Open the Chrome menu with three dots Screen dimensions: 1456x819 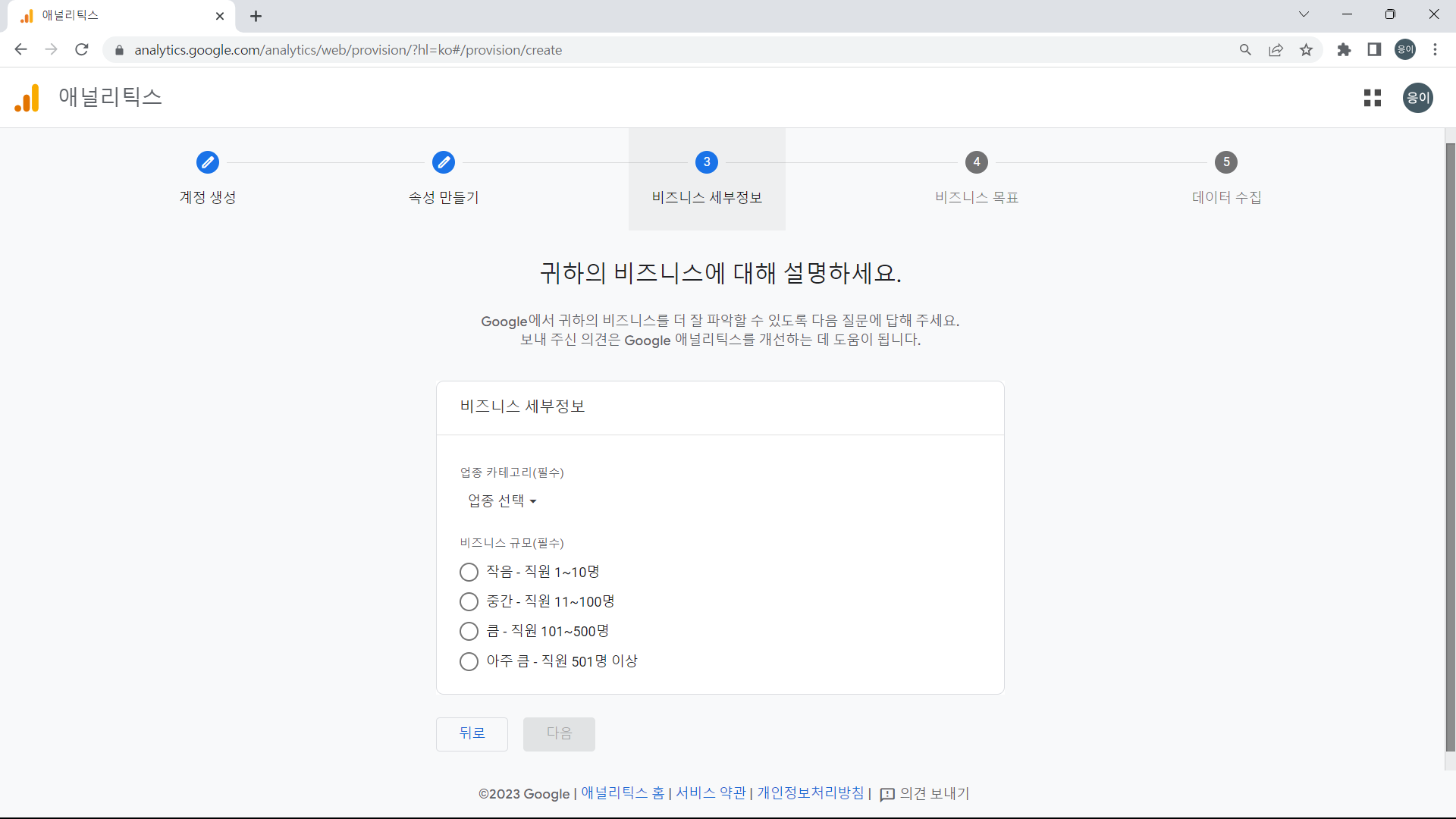pos(1436,49)
